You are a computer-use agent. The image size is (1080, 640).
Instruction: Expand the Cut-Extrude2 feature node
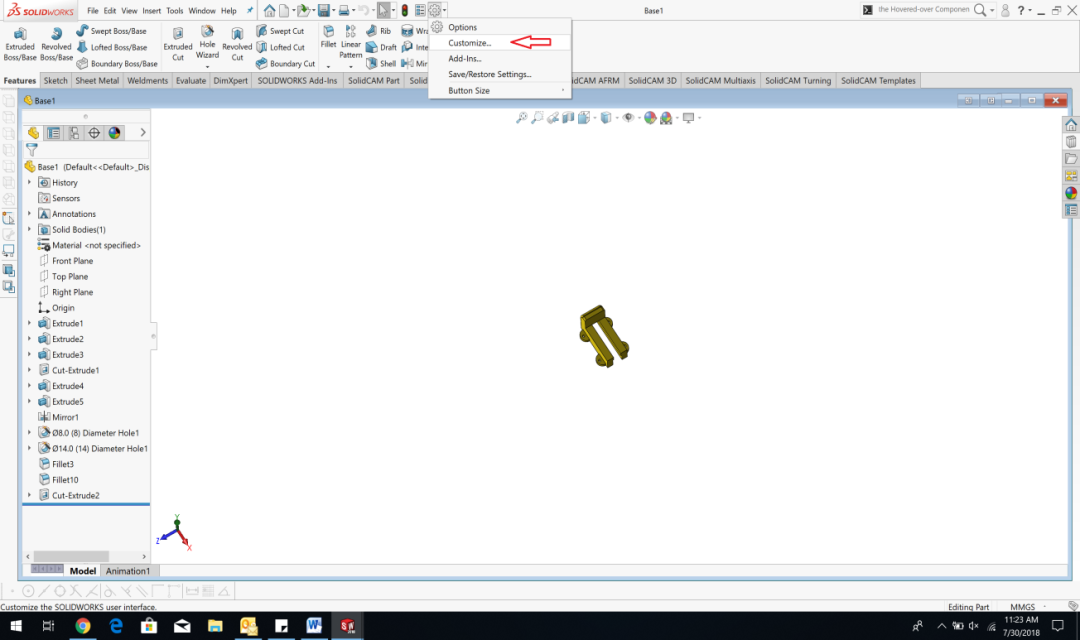point(29,495)
